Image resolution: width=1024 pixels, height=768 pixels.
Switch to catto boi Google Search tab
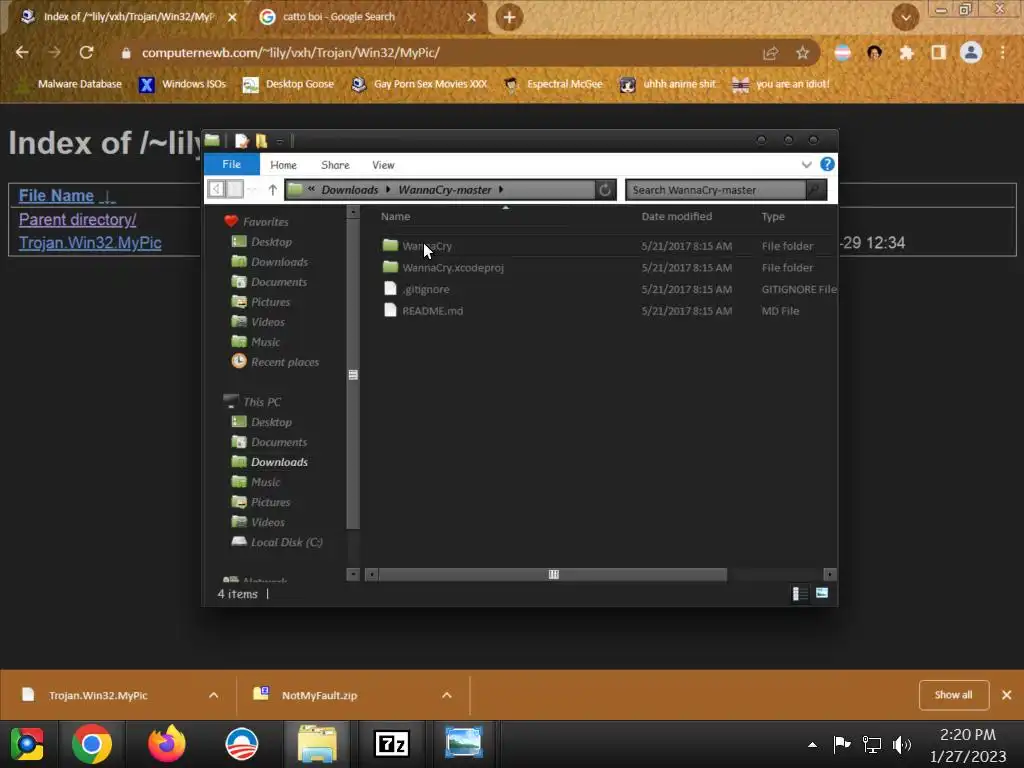click(368, 17)
